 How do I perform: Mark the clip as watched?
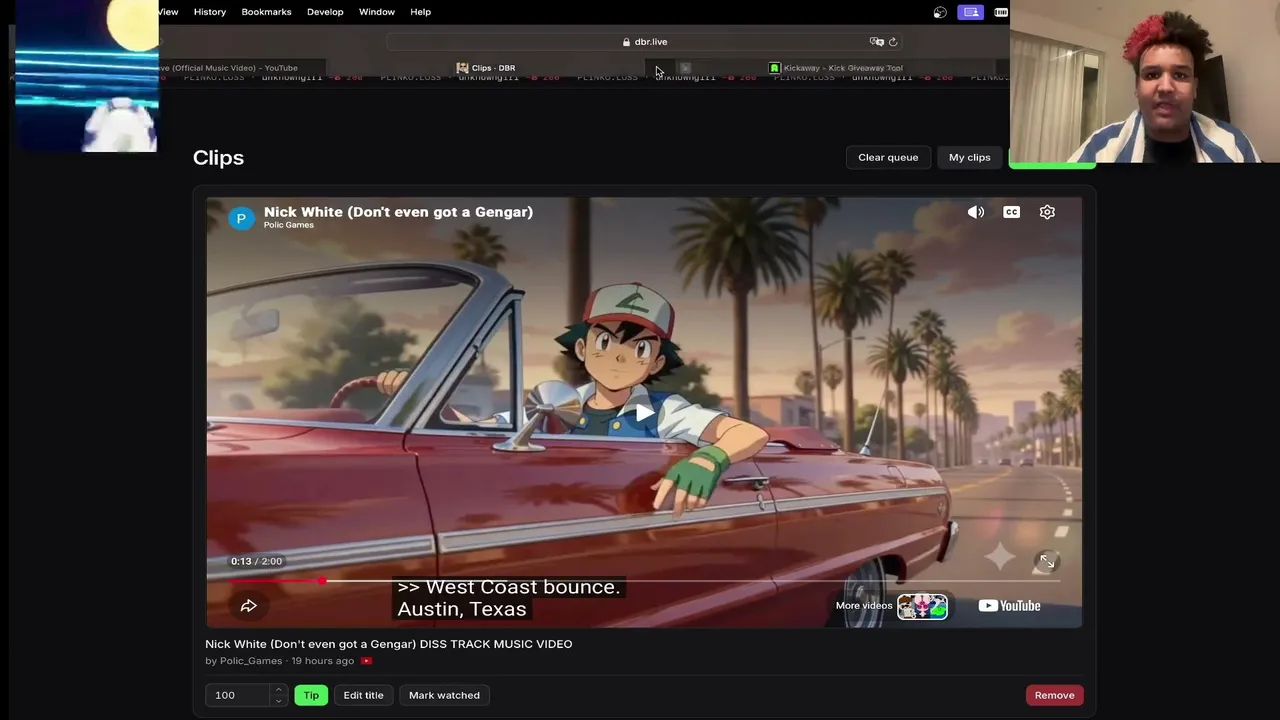point(444,695)
